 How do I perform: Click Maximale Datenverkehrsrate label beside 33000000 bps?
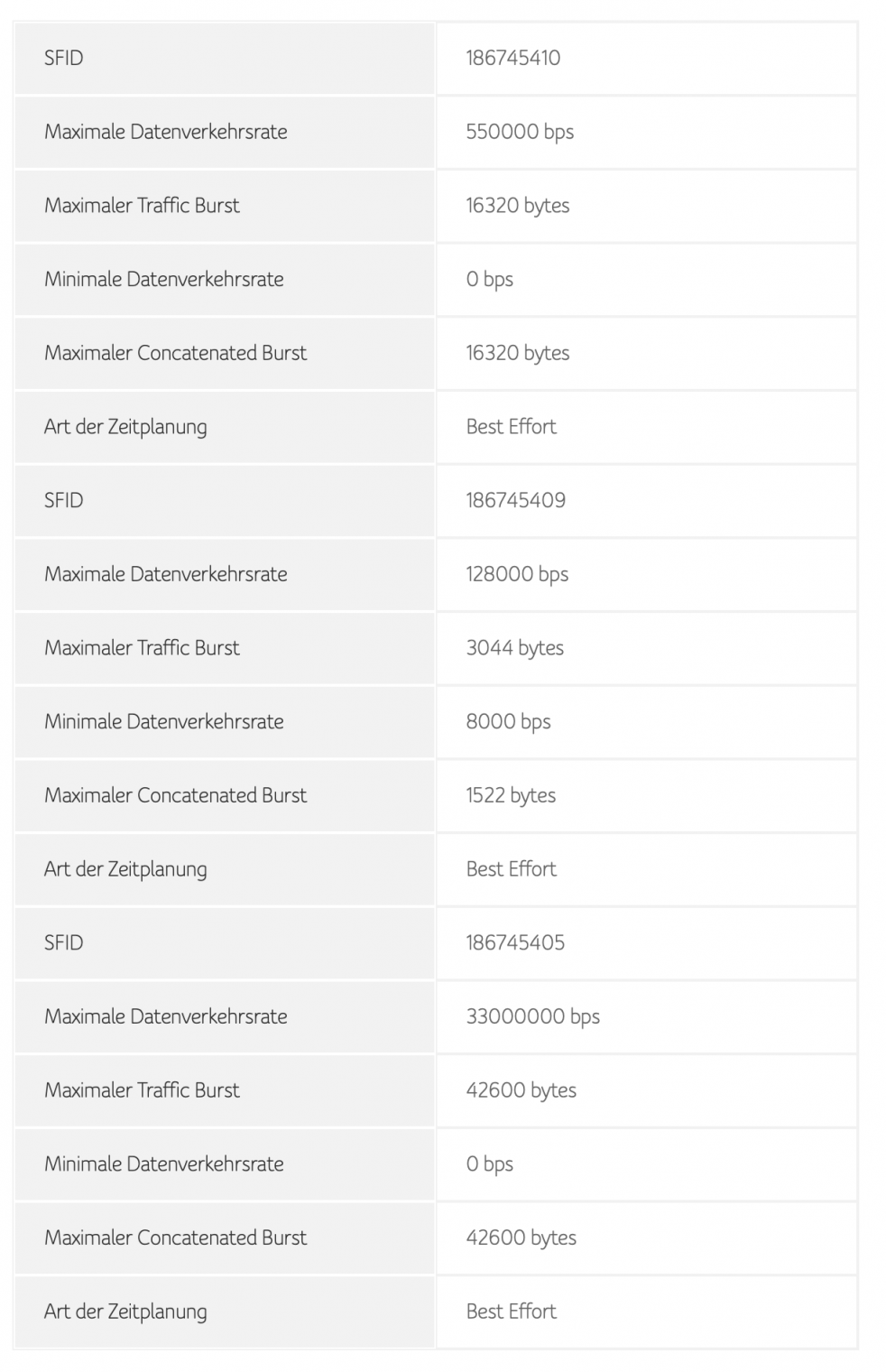tap(165, 1016)
